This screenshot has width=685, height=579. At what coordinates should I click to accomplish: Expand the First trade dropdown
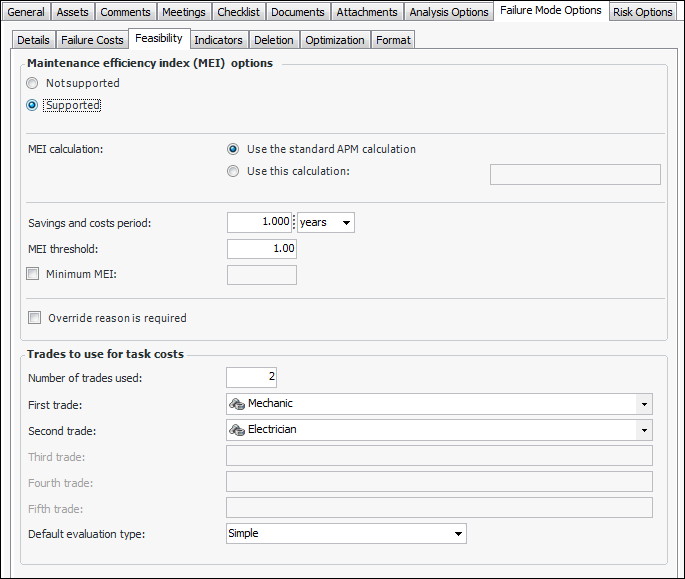pos(644,404)
